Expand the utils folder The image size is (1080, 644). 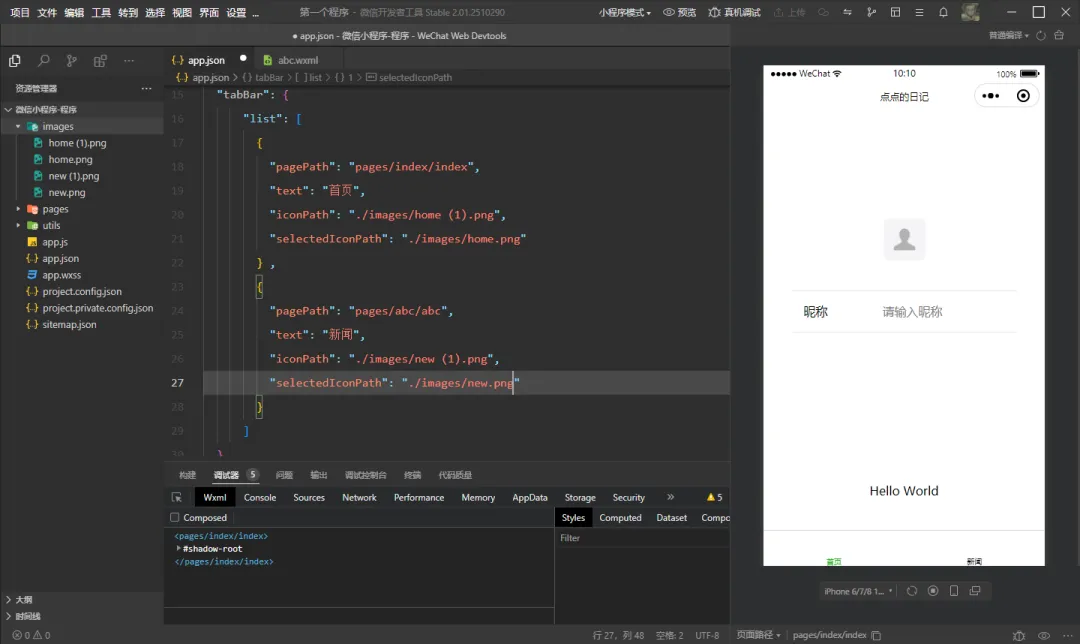click(x=18, y=225)
